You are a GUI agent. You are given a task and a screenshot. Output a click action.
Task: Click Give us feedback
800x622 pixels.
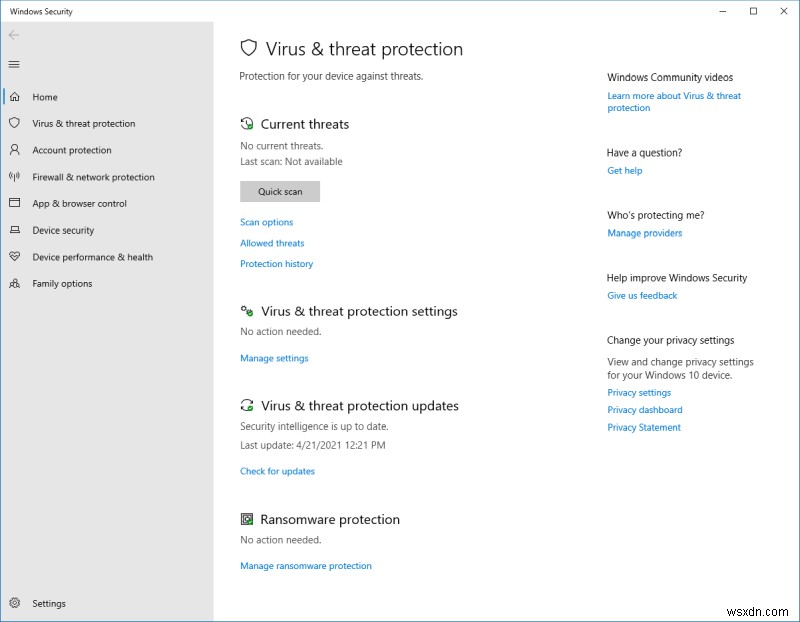(x=643, y=295)
